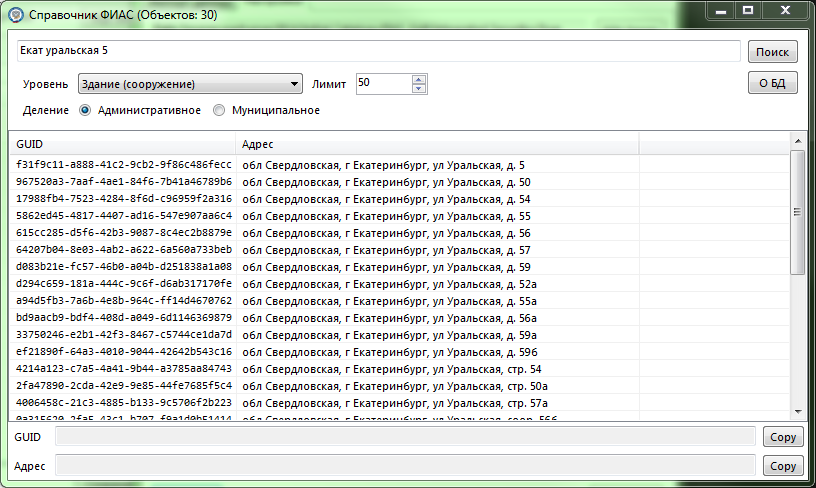The image size is (816, 488).
Task: Maximize the Справочник ФИАС window
Action: point(747,10)
